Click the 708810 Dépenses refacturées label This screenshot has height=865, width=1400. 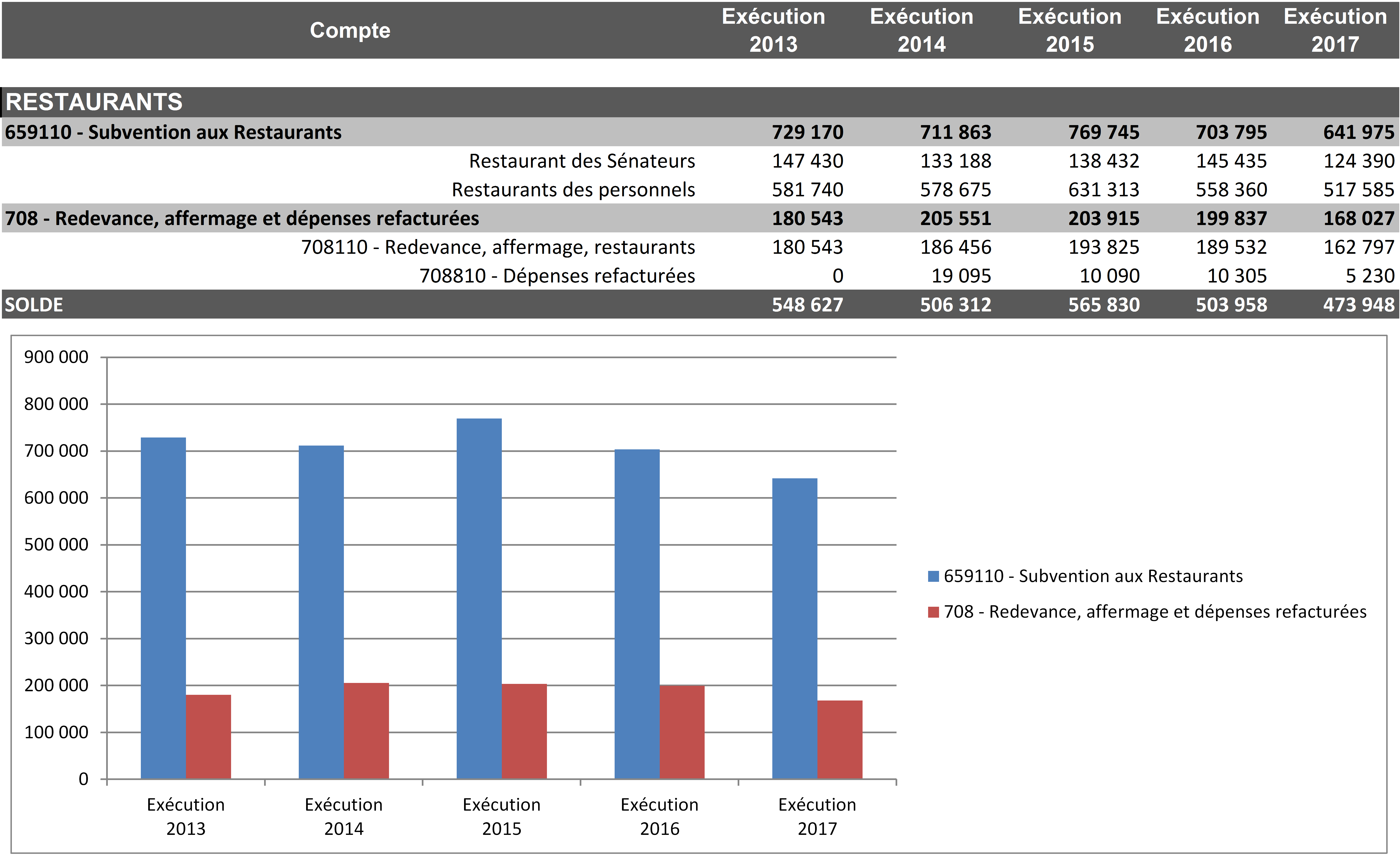(x=557, y=276)
